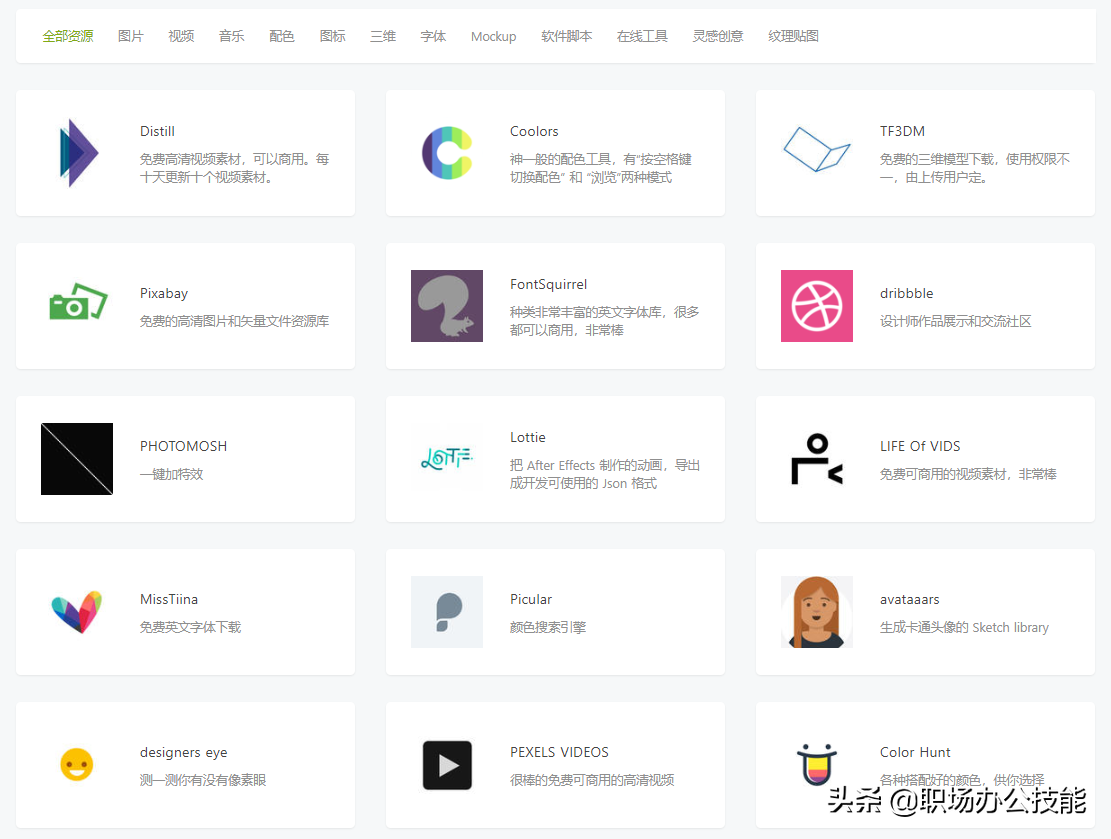Viewport: 1111px width, 839px height.
Task: Open the 音乐 category tab
Action: (232, 36)
